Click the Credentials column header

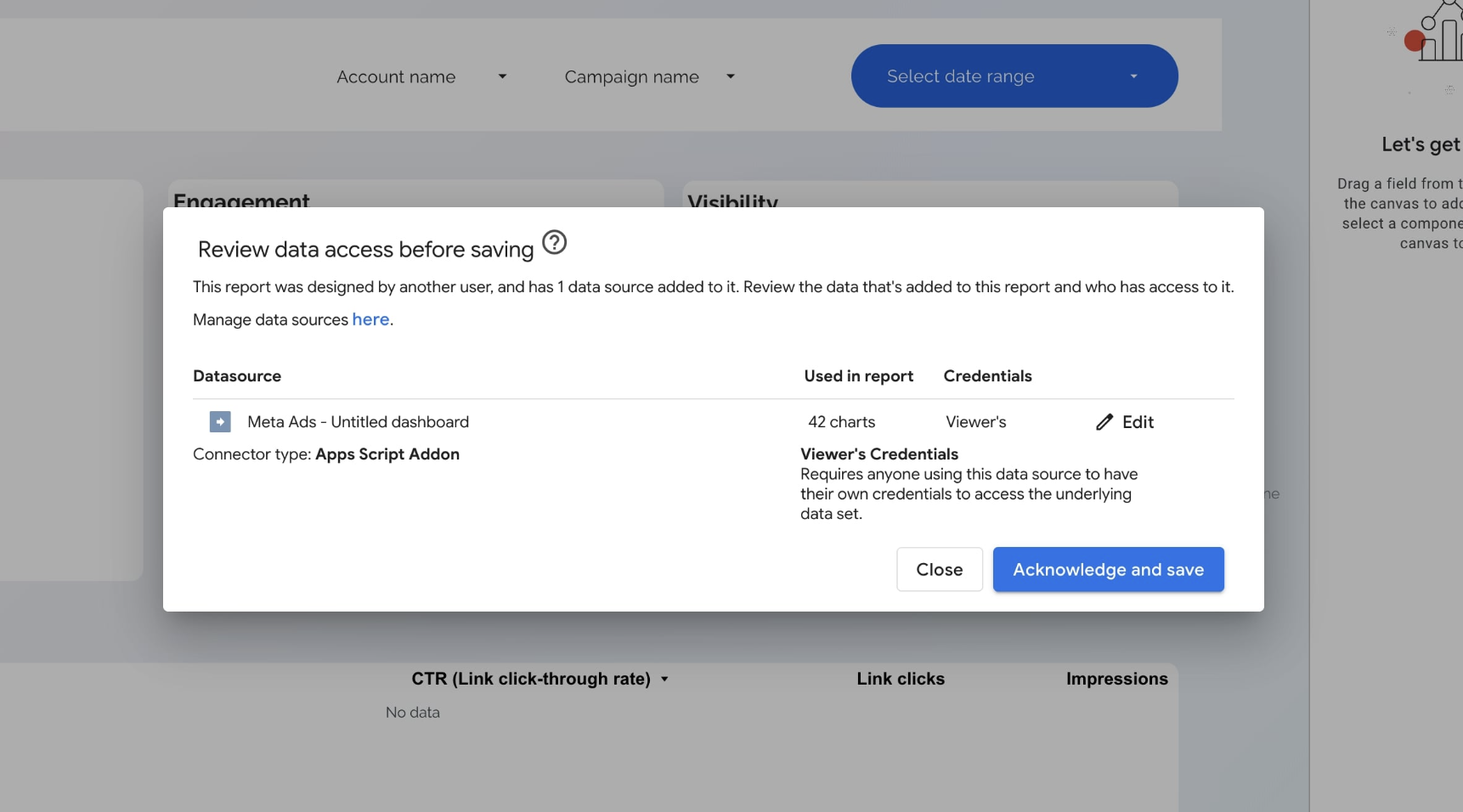987,376
